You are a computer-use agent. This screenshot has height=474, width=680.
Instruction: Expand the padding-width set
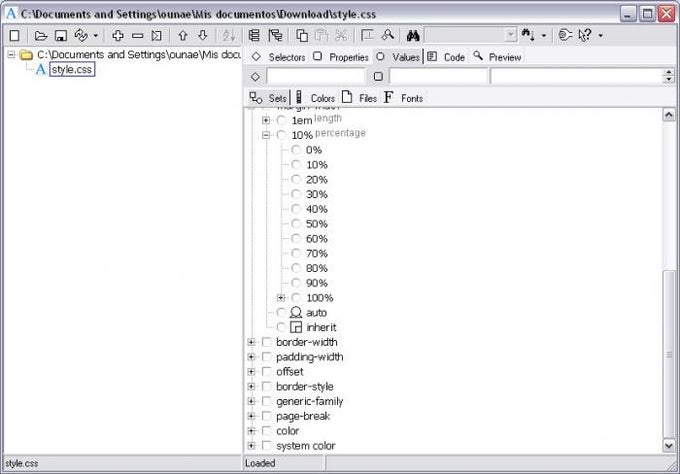251,357
